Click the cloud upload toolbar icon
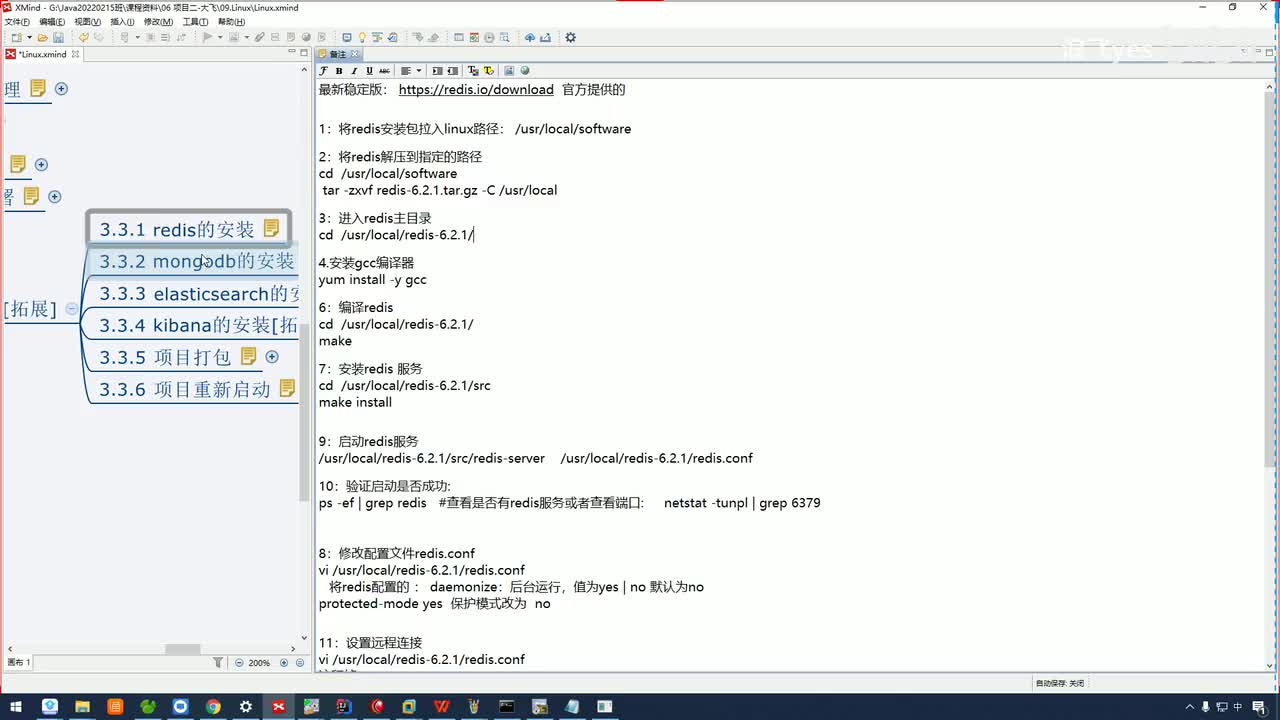This screenshot has width=1280, height=720. pos(530,37)
